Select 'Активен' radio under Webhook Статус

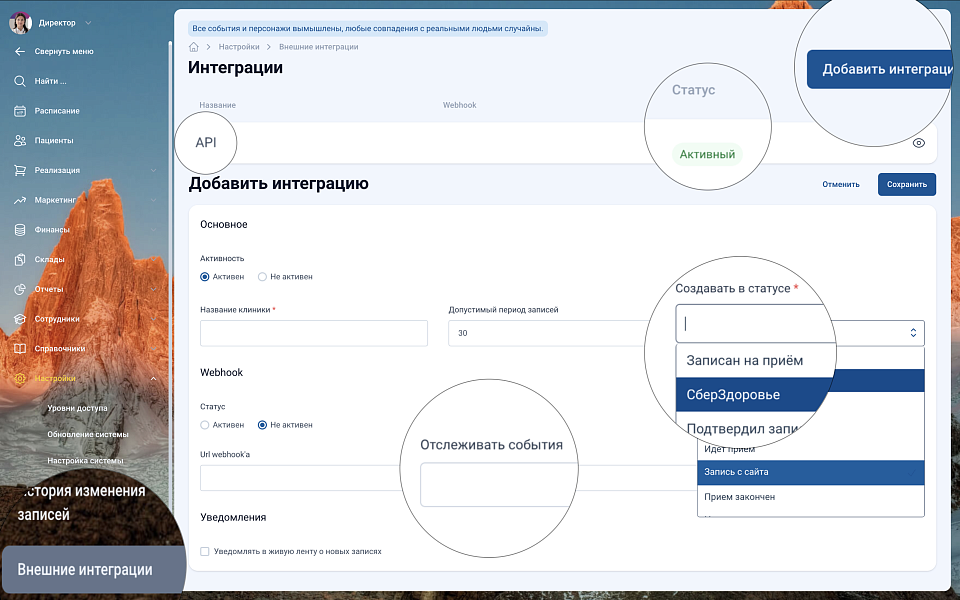(x=206, y=425)
